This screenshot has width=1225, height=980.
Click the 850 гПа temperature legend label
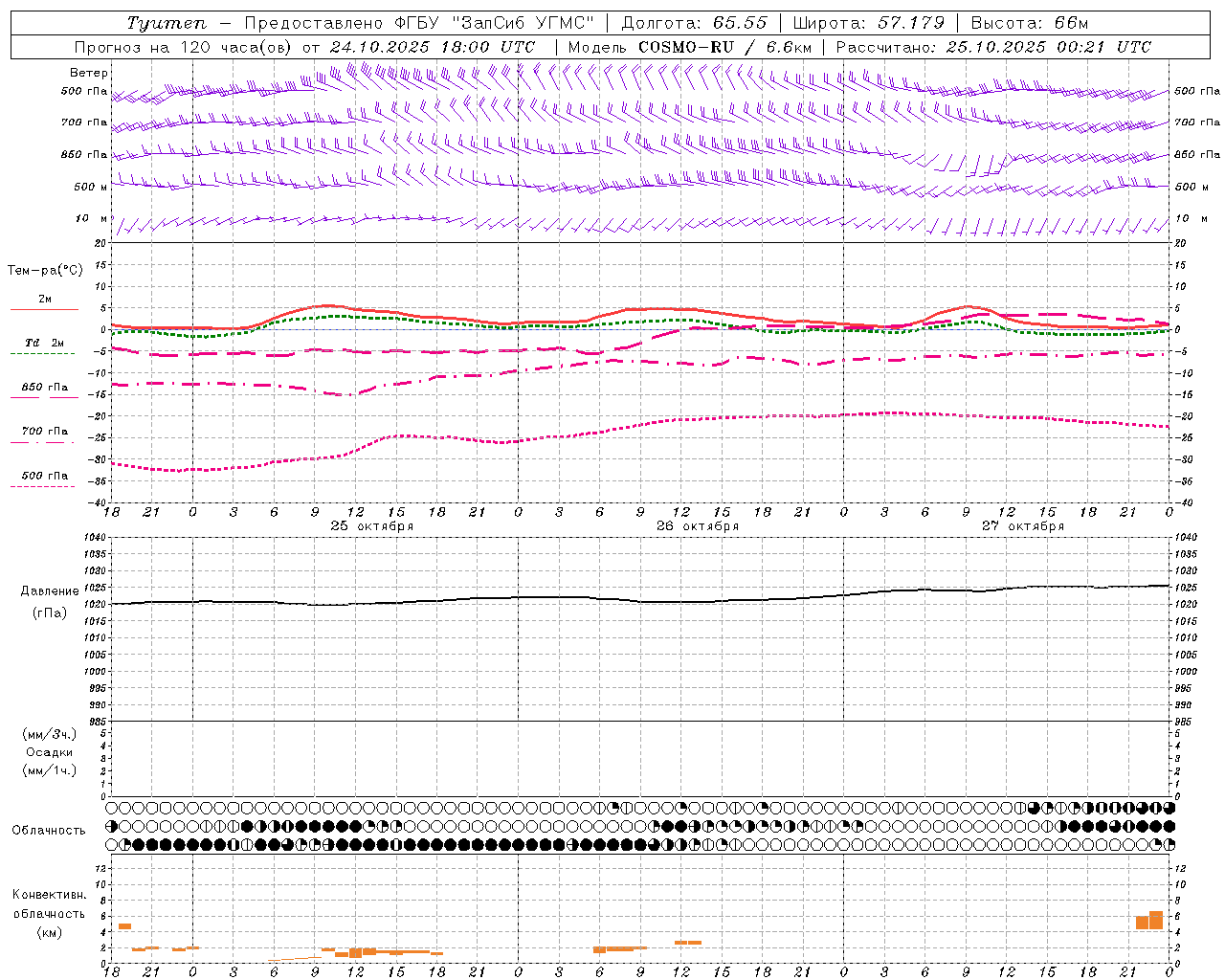(44, 388)
